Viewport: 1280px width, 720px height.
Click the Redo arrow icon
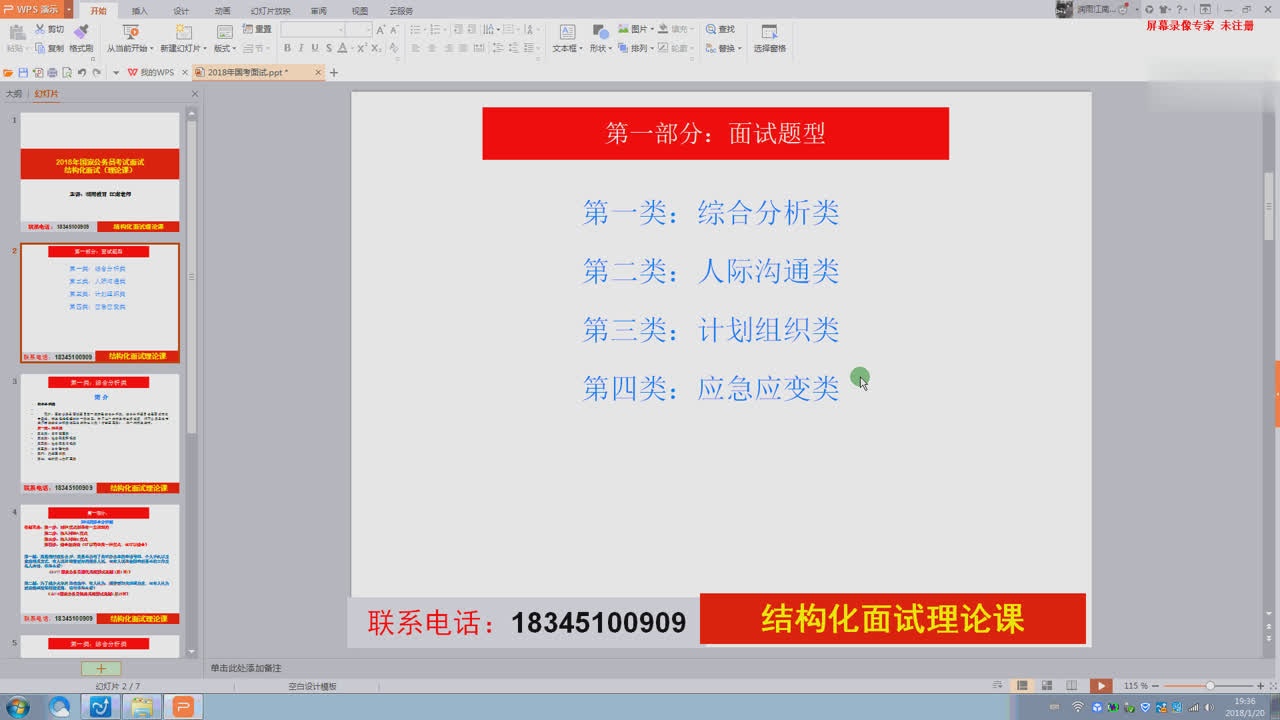[97, 72]
